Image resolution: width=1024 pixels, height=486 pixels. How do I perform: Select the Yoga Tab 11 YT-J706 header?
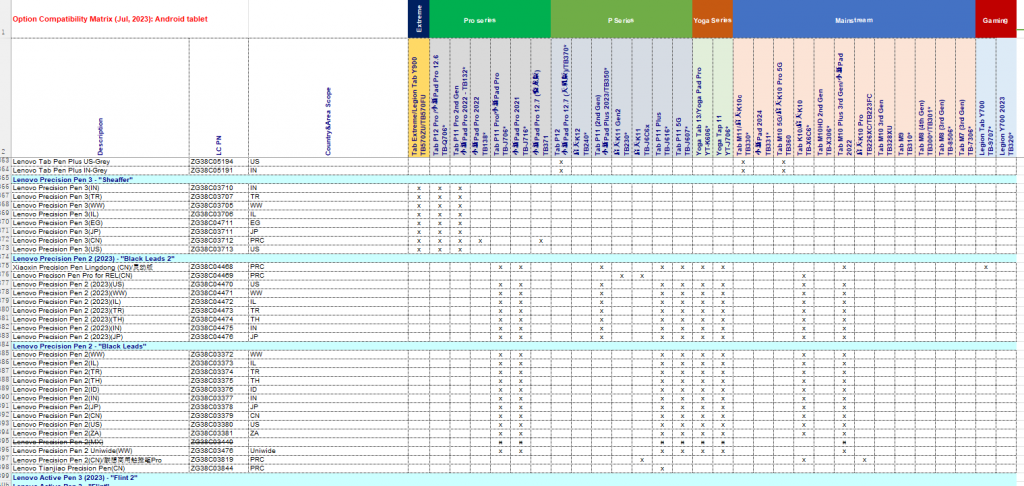tap(723, 98)
